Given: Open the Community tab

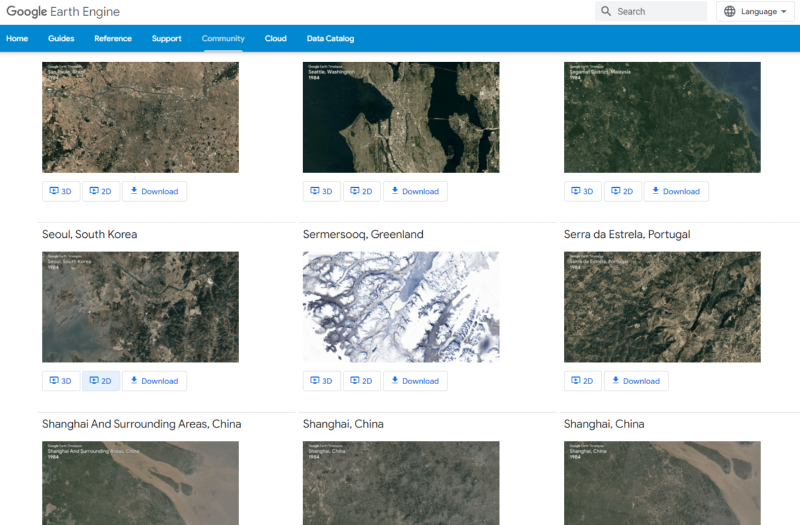Looking at the screenshot, I should click(x=223, y=39).
